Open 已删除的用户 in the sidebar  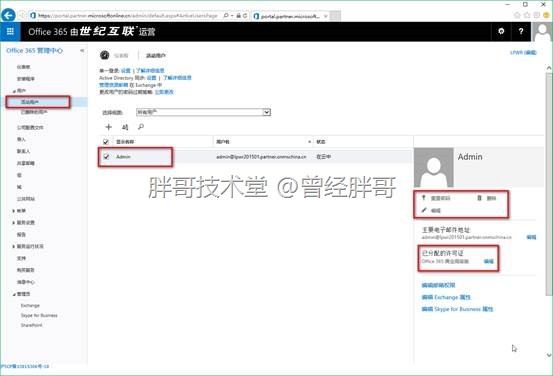34,112
